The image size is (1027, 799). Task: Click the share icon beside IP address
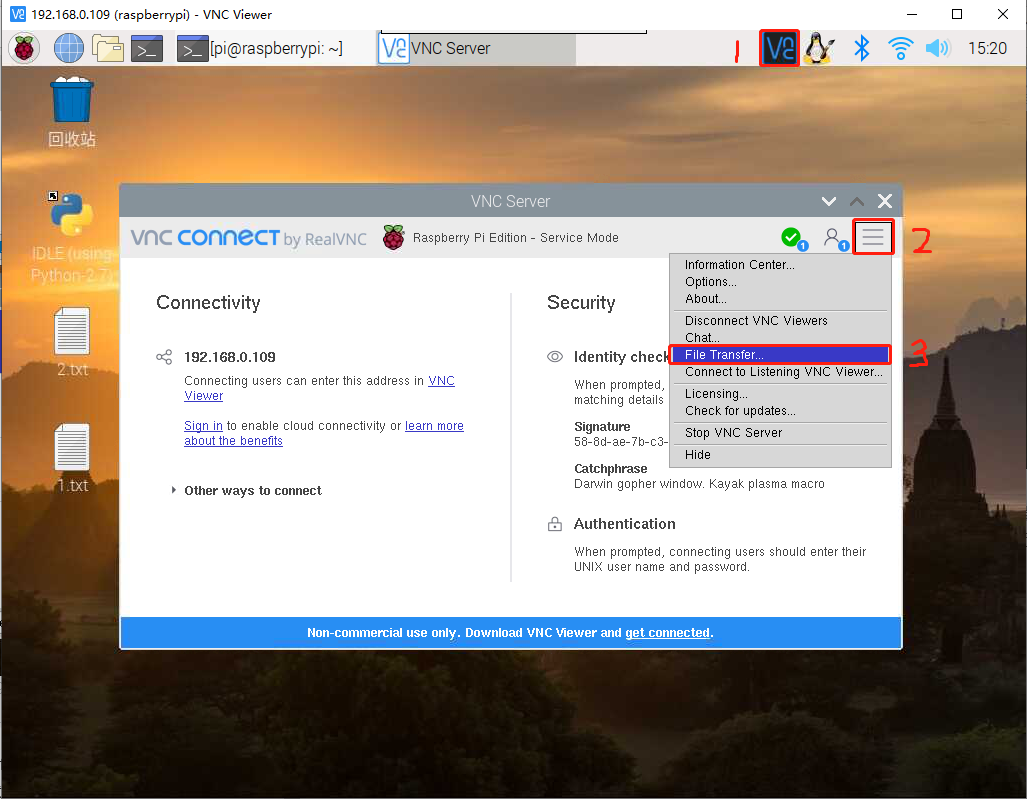click(164, 357)
